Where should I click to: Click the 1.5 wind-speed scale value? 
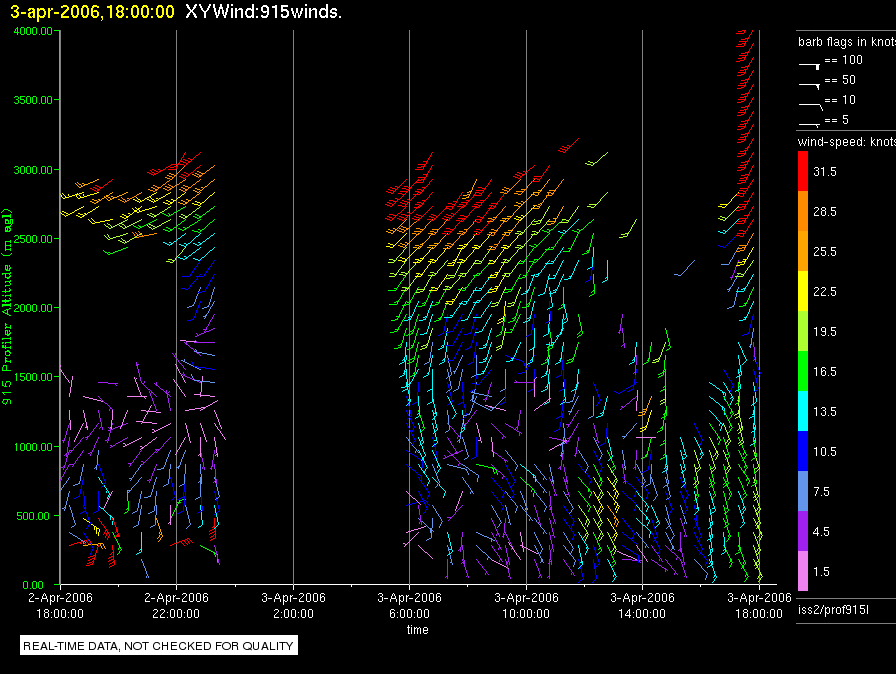822,571
